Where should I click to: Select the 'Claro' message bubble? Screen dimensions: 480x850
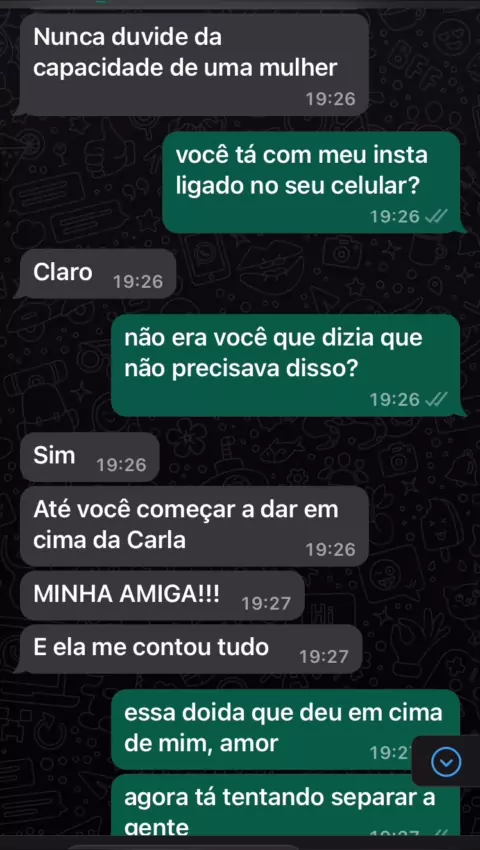click(98, 274)
